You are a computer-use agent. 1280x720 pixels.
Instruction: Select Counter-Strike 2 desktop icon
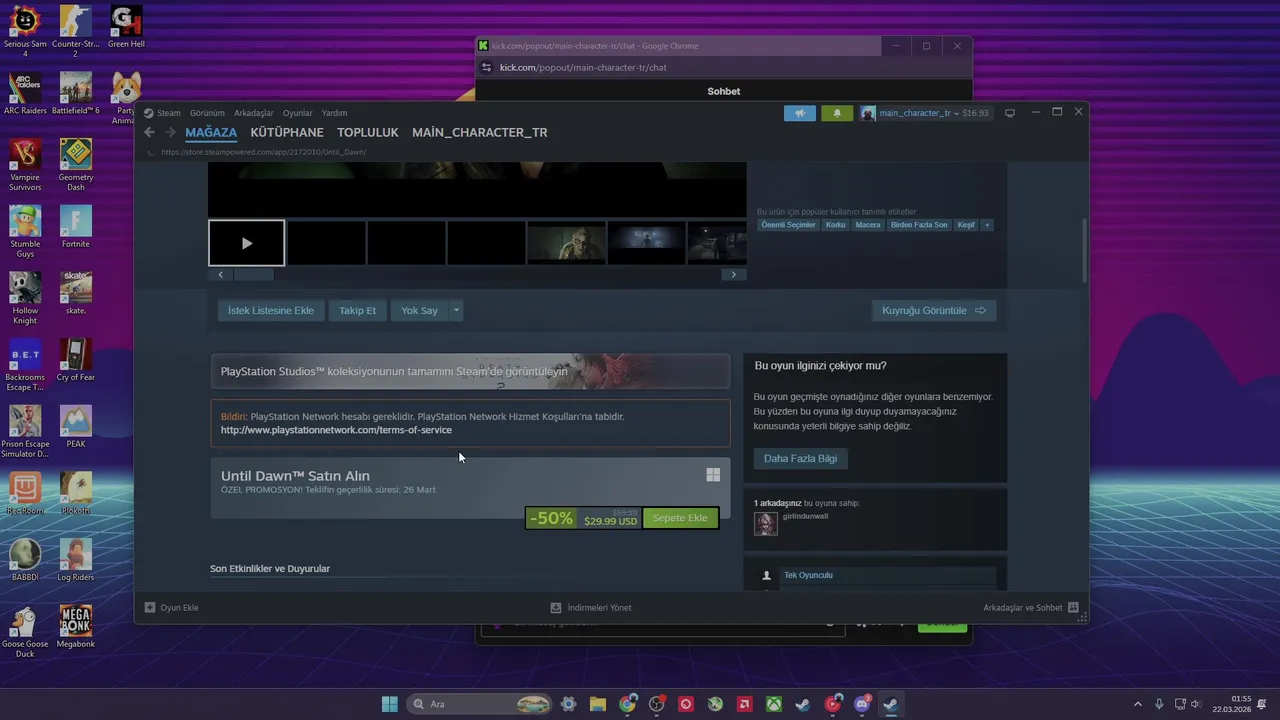click(75, 31)
